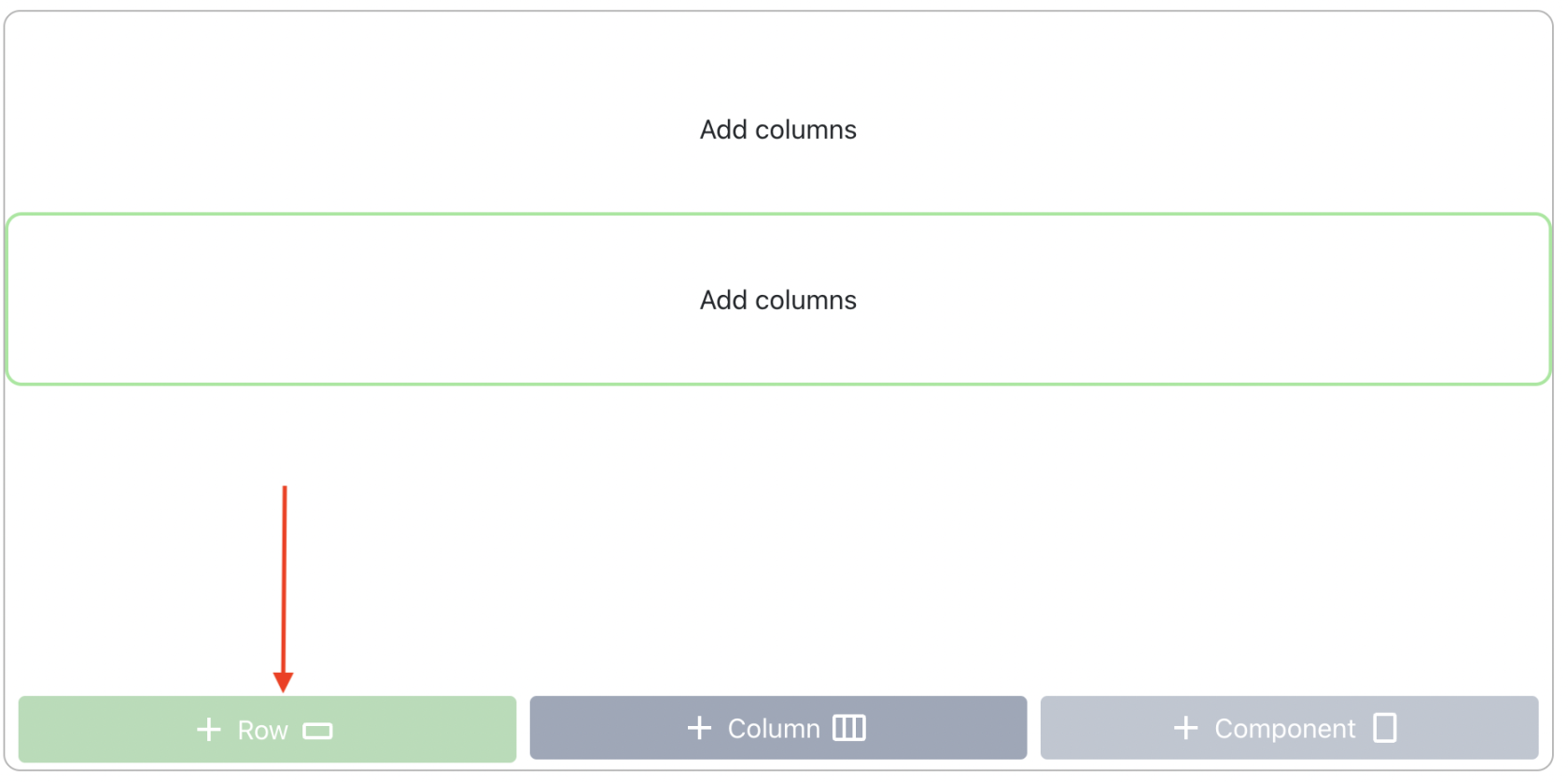Click the "Row" label text
The image size is (1568, 782).
pos(262,731)
